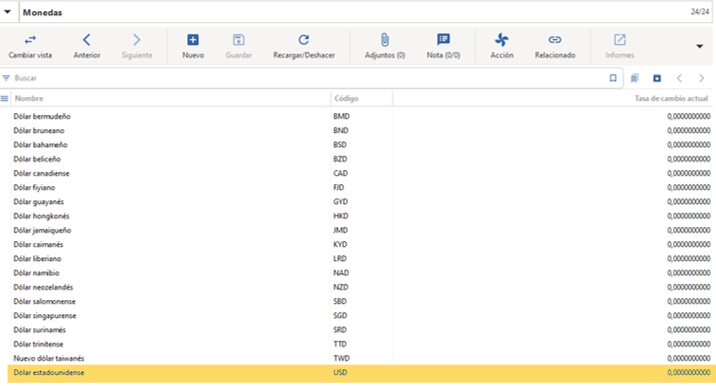
Task: Click inside the Buscar search field
Action: pyautogui.click(x=311, y=78)
